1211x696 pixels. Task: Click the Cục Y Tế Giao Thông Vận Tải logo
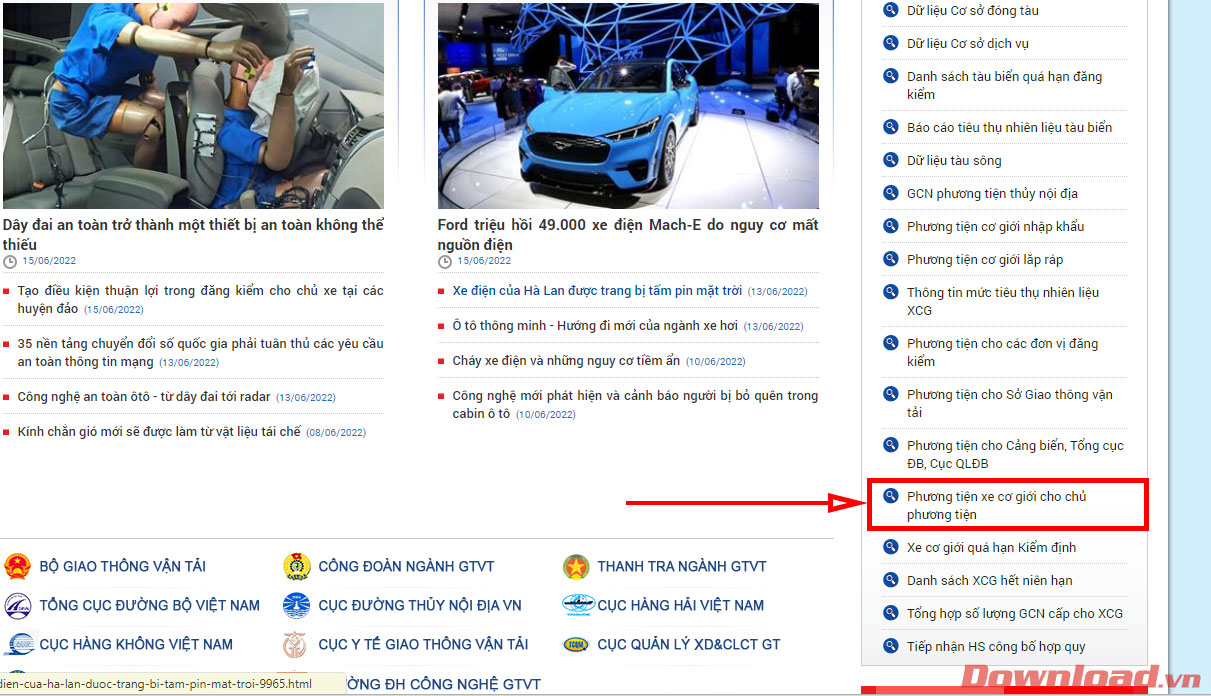[297, 644]
